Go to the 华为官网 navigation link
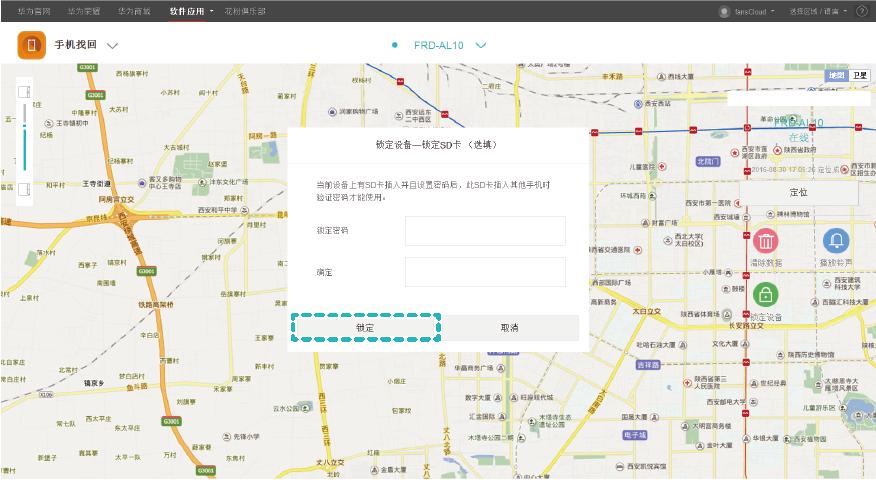The image size is (876, 480). tap(34, 11)
